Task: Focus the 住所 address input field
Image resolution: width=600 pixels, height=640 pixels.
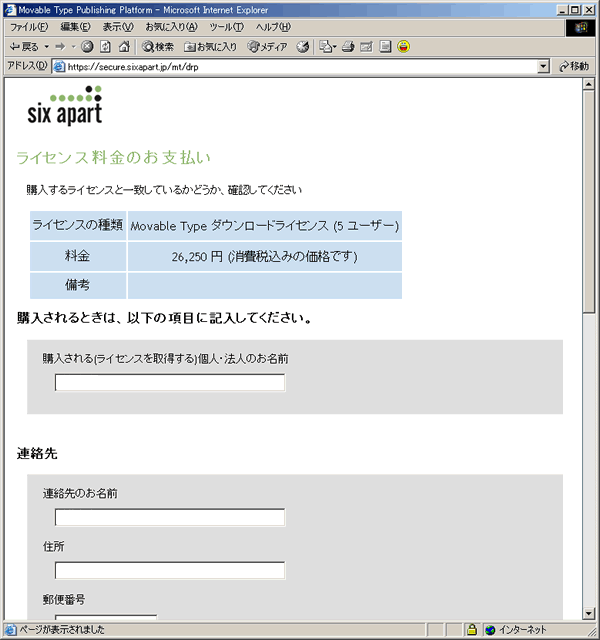Action: tap(170, 571)
